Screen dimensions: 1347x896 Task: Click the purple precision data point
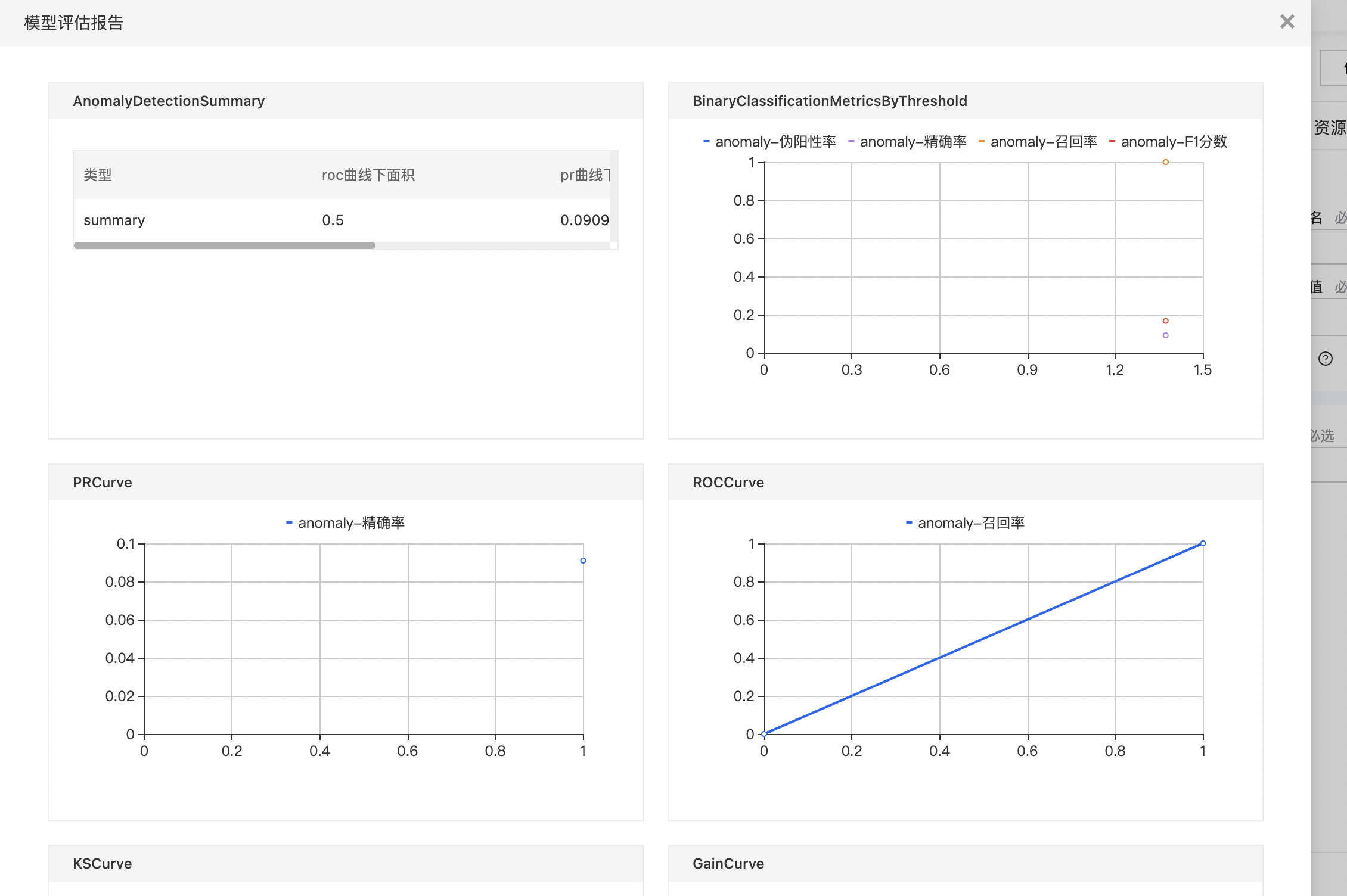tap(1165, 335)
